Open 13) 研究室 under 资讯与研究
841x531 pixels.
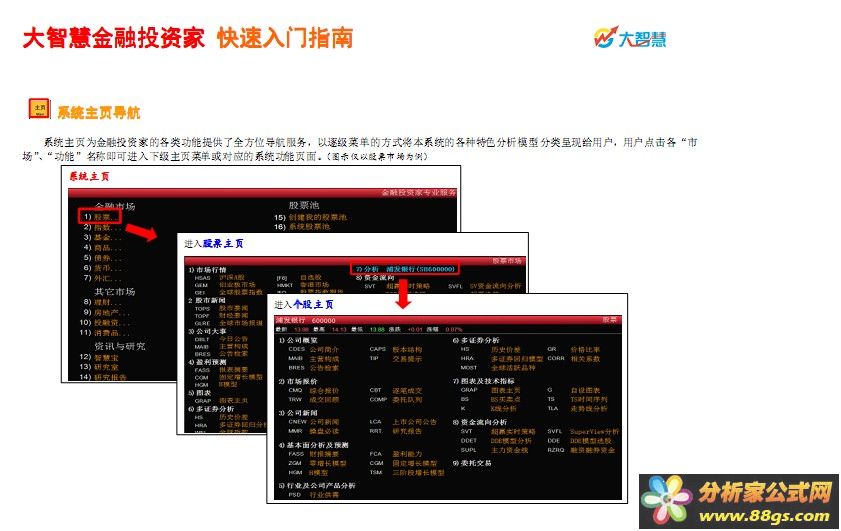(99, 367)
